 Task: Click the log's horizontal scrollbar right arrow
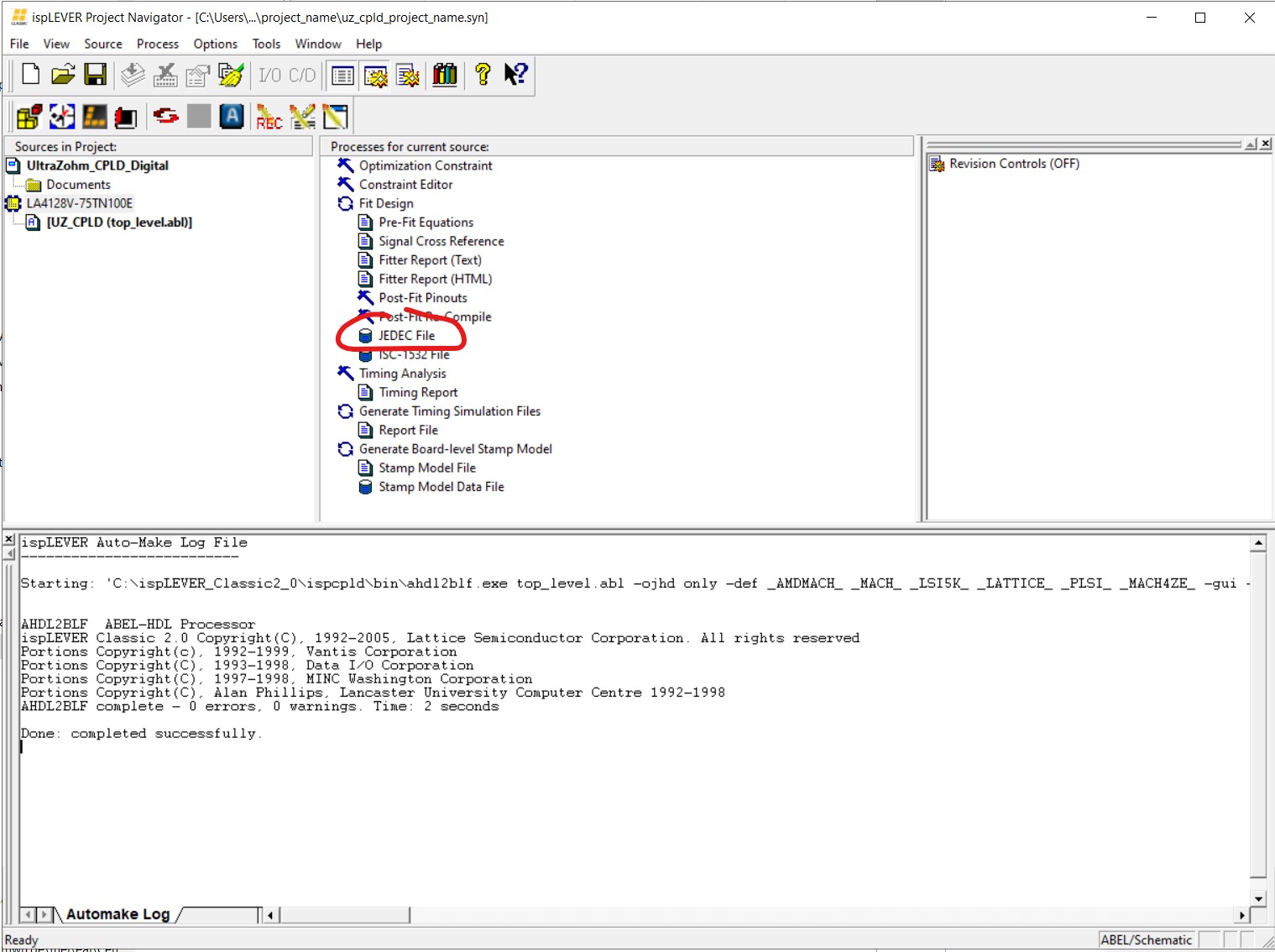tap(1241, 915)
